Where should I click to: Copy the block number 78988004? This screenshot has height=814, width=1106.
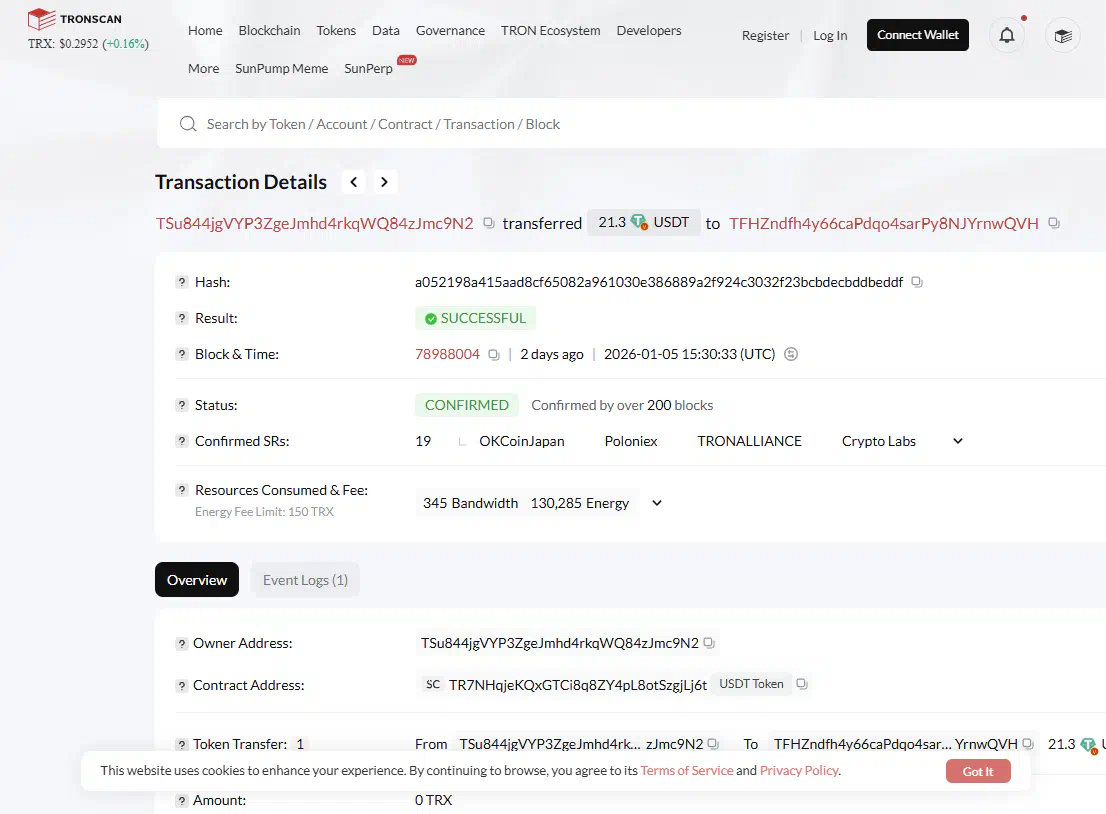(x=494, y=355)
